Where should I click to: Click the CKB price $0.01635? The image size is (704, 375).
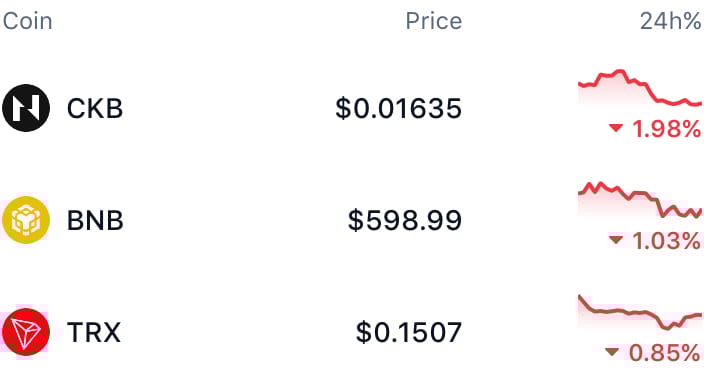399,108
